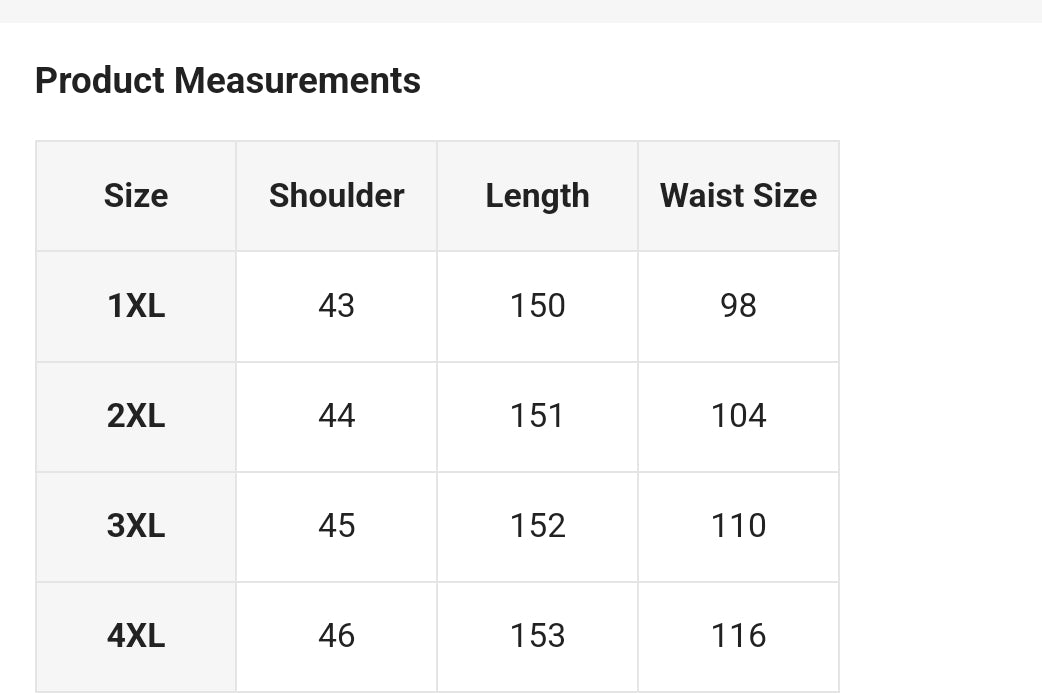Viewport: 1042px width, 695px height.
Task: Click the Waist Size column header
Action: tap(738, 196)
